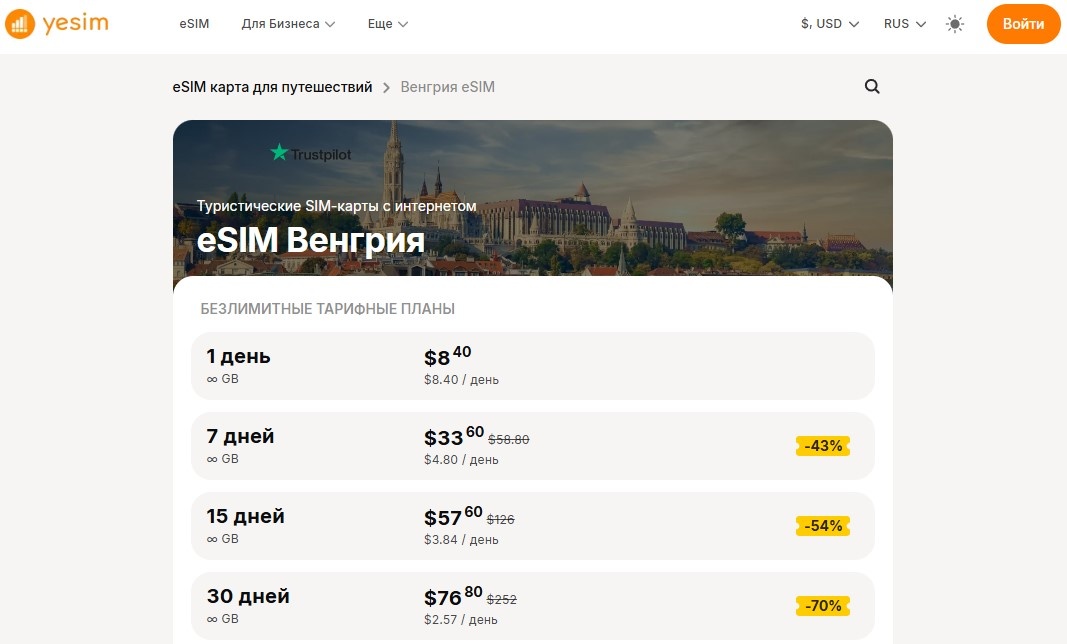This screenshot has height=644, width=1067.
Task: Click the infinity GB icon on the 30-day plan
Action: coord(211,619)
